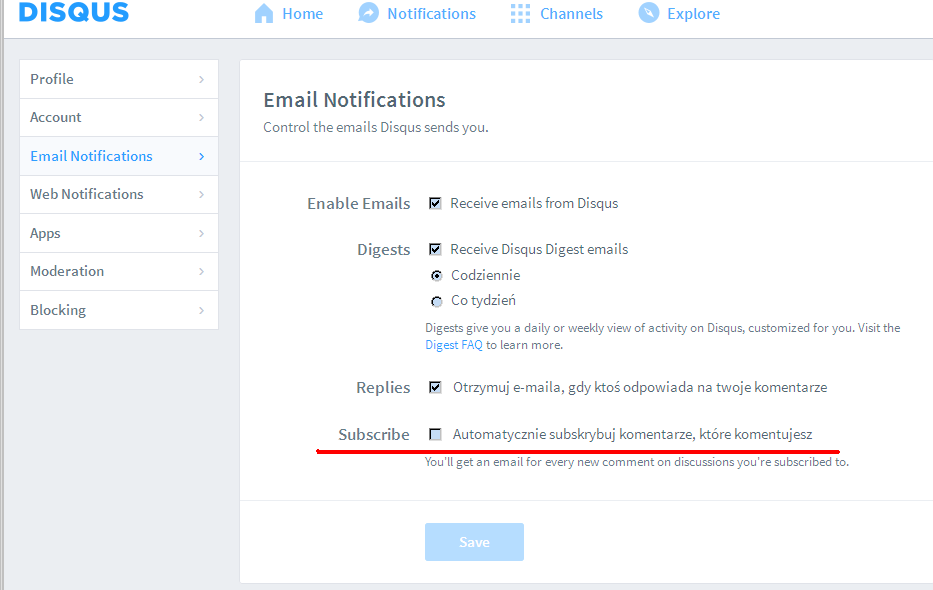The image size is (933, 590).
Task: Click the Channels grid icon
Action: point(520,13)
